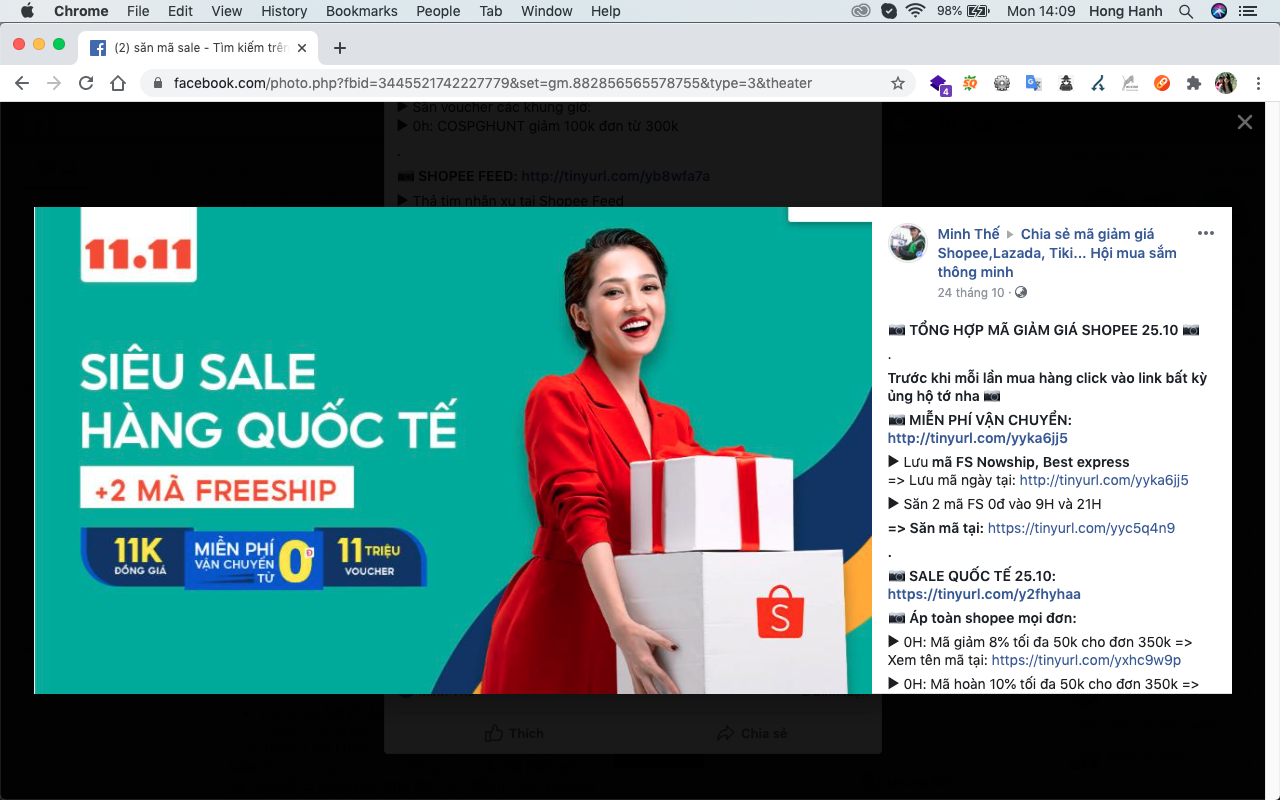The image size is (1280, 800).
Task: Open the orange chain link extension
Action: (1162, 83)
